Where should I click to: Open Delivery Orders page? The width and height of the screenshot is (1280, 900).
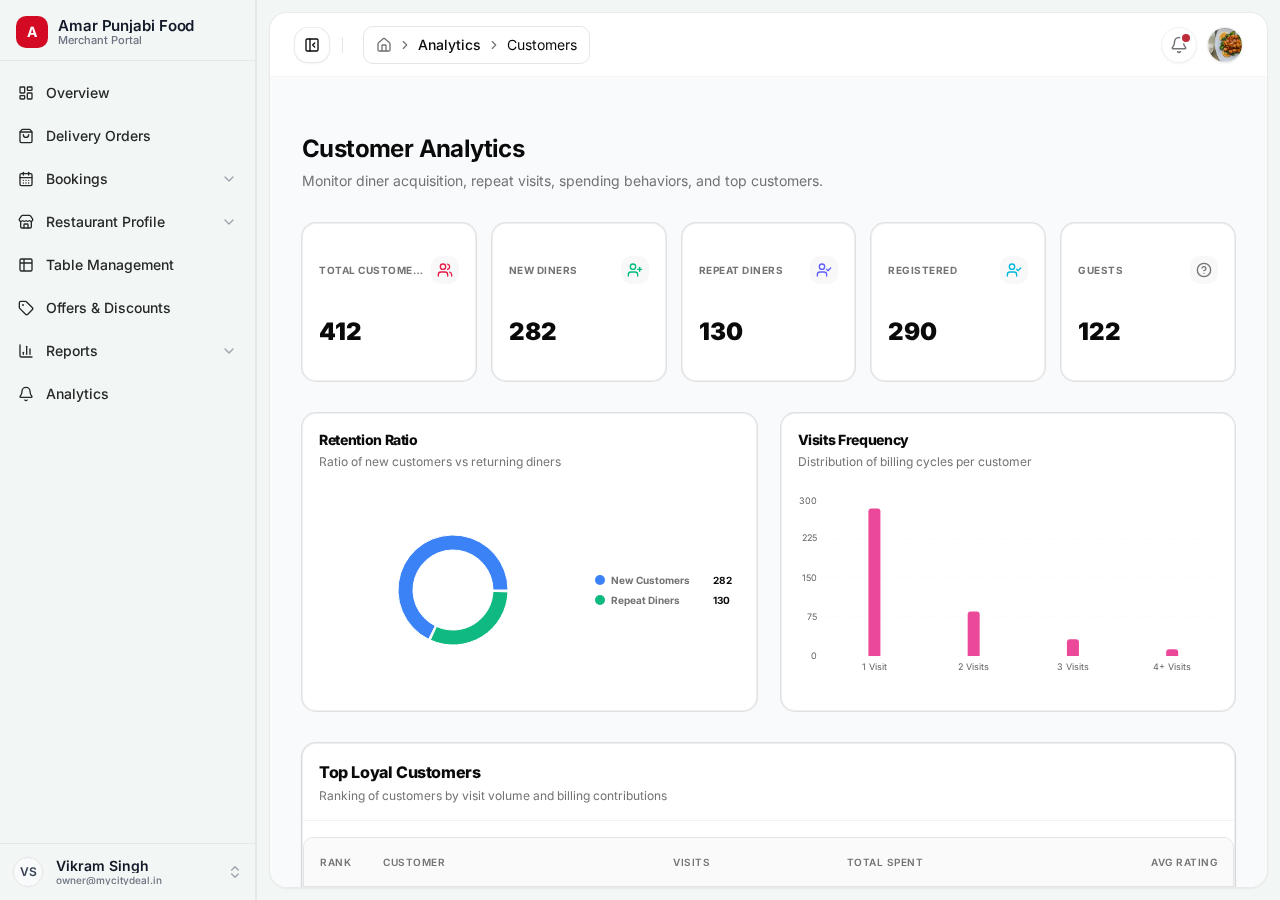(128, 136)
